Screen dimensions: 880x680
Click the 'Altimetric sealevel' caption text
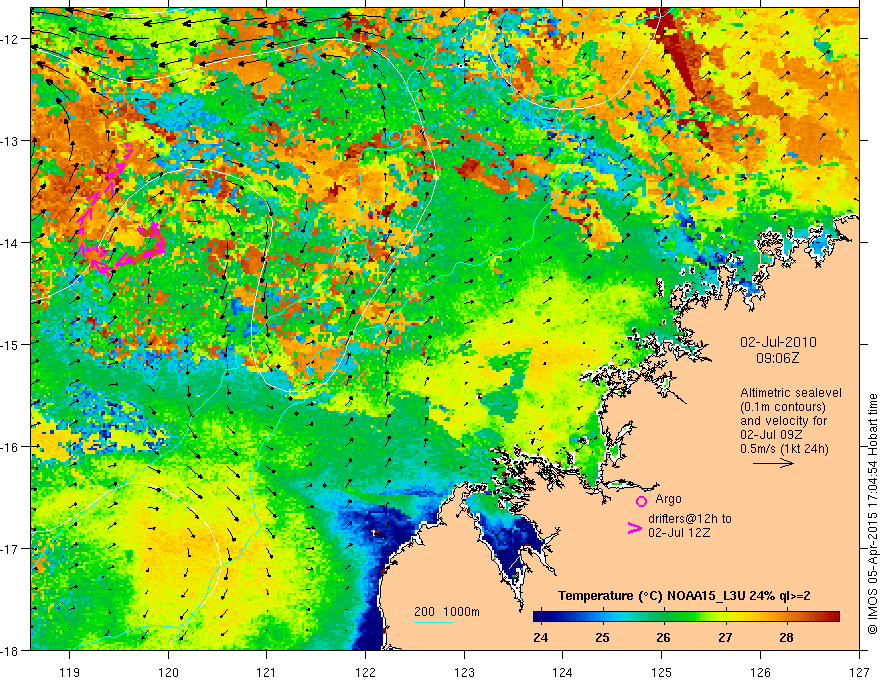click(791, 393)
